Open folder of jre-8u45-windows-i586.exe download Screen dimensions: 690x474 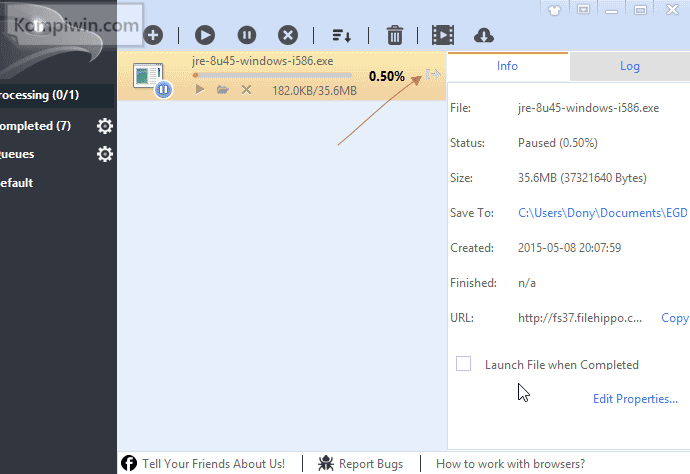tap(223, 90)
